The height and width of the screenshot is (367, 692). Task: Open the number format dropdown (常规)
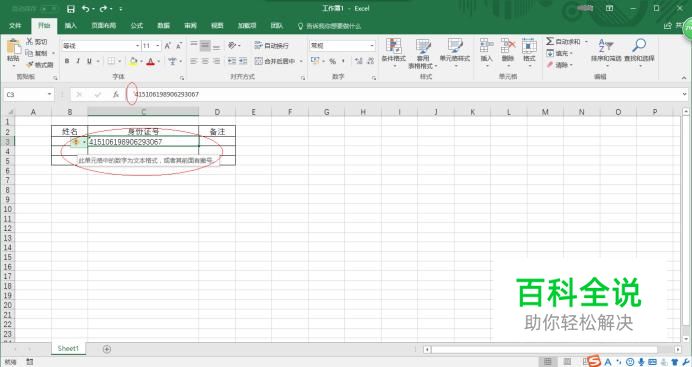tap(372, 45)
